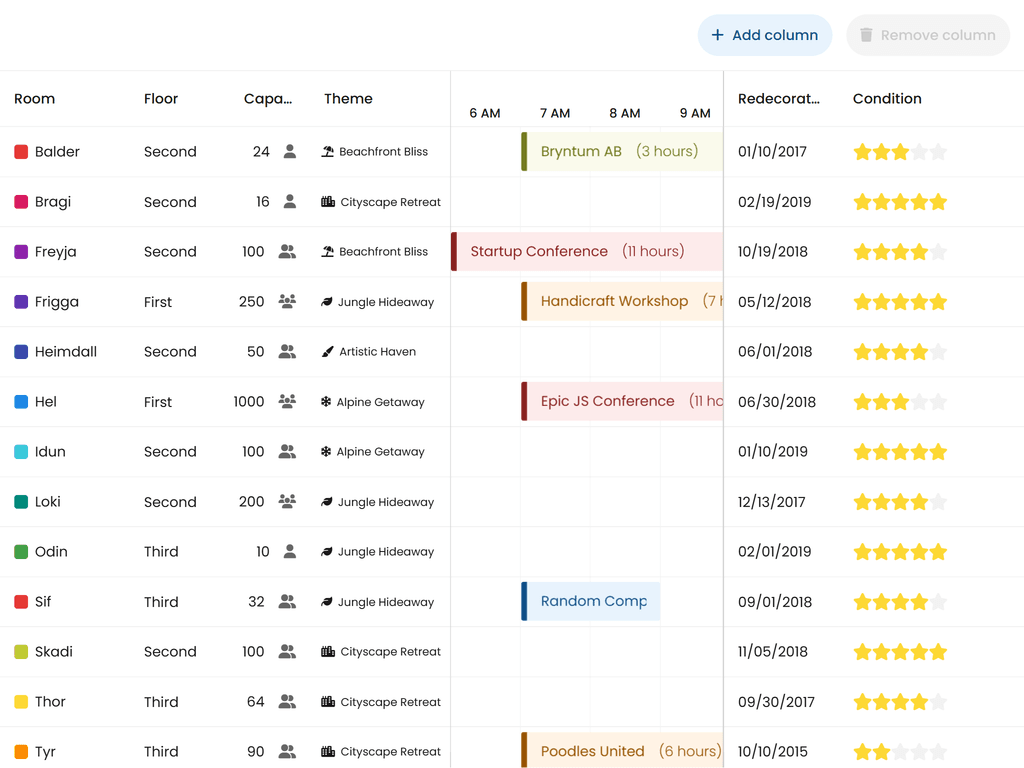Click the beach umbrella icon for Freyja
This screenshot has height=768, width=1024.
[327, 252]
